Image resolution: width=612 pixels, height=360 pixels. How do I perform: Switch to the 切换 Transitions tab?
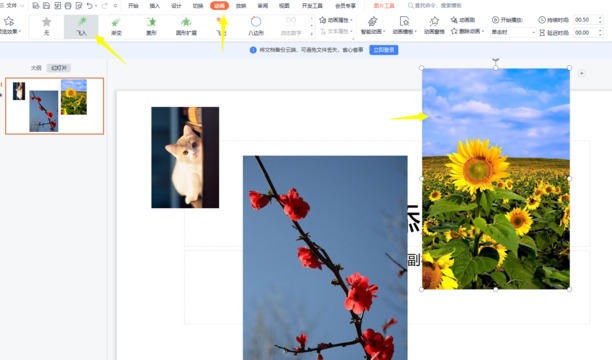pyautogui.click(x=198, y=5)
